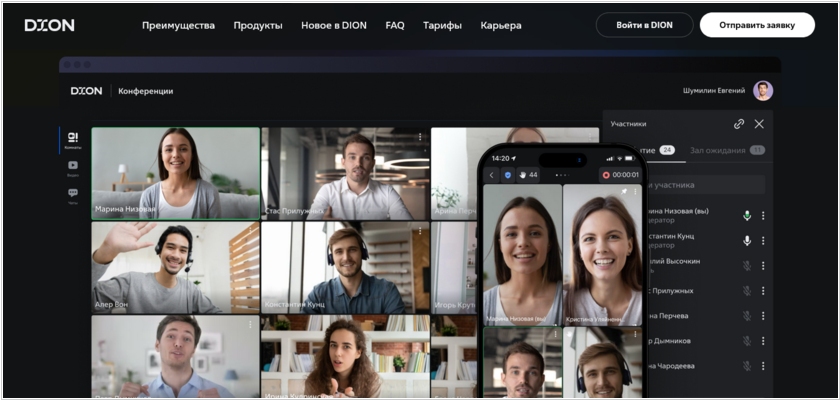Select the Марина Низовая video tile in the grid

(176, 173)
